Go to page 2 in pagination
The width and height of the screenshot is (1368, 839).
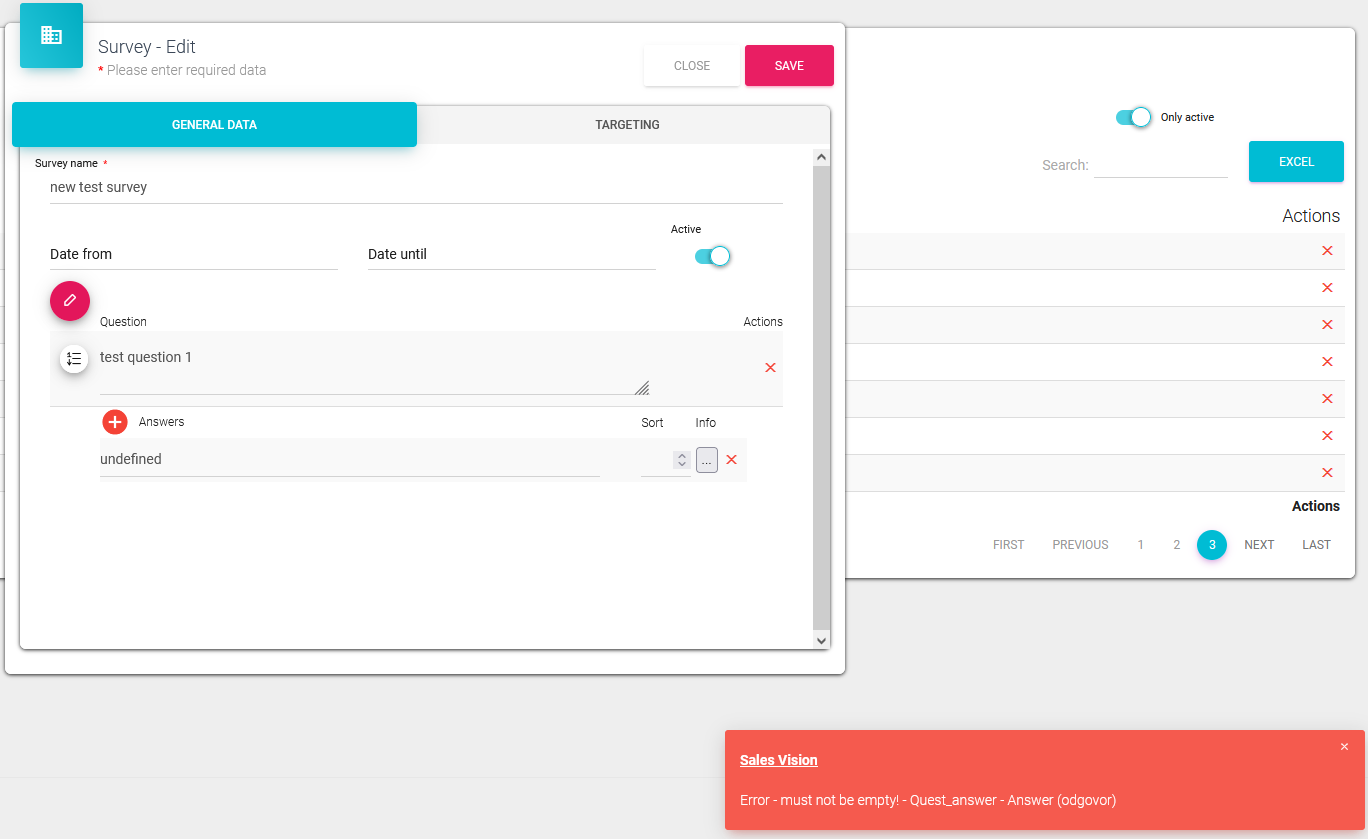point(1176,545)
